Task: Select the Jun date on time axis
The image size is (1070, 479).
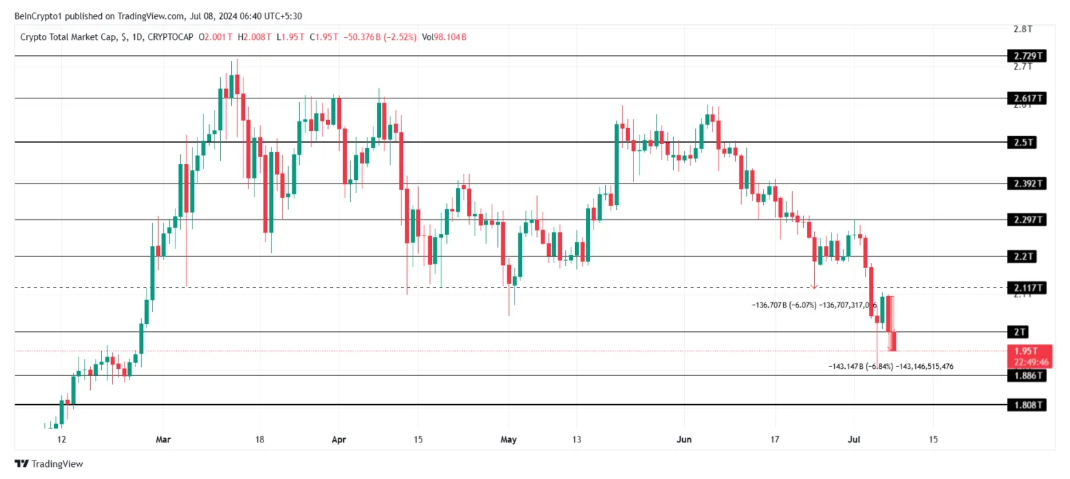Action: tap(684, 439)
